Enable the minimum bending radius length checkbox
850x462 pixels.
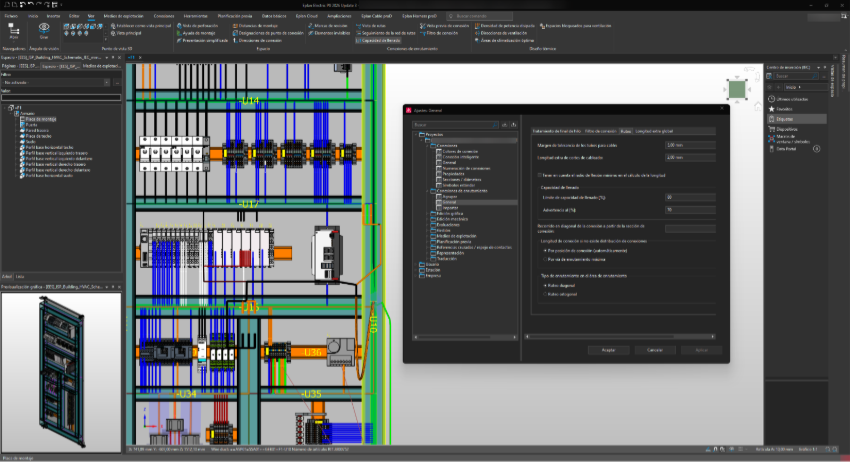[539, 175]
